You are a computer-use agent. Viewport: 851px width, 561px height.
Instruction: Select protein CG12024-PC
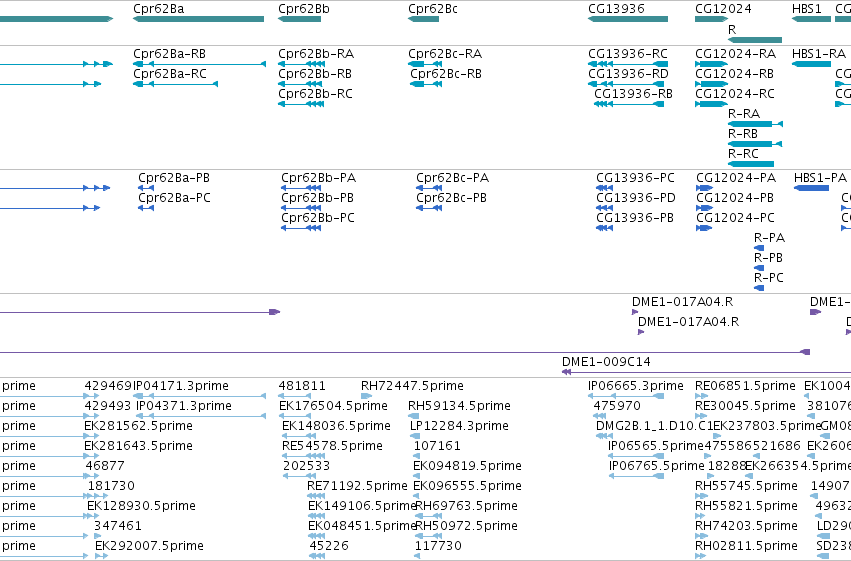point(735,218)
